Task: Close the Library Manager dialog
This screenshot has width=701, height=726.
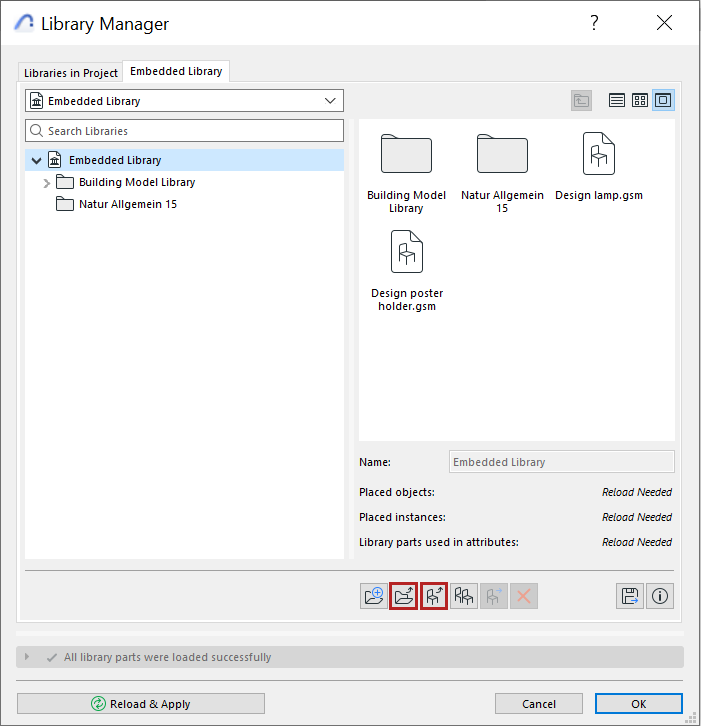Action: click(664, 22)
